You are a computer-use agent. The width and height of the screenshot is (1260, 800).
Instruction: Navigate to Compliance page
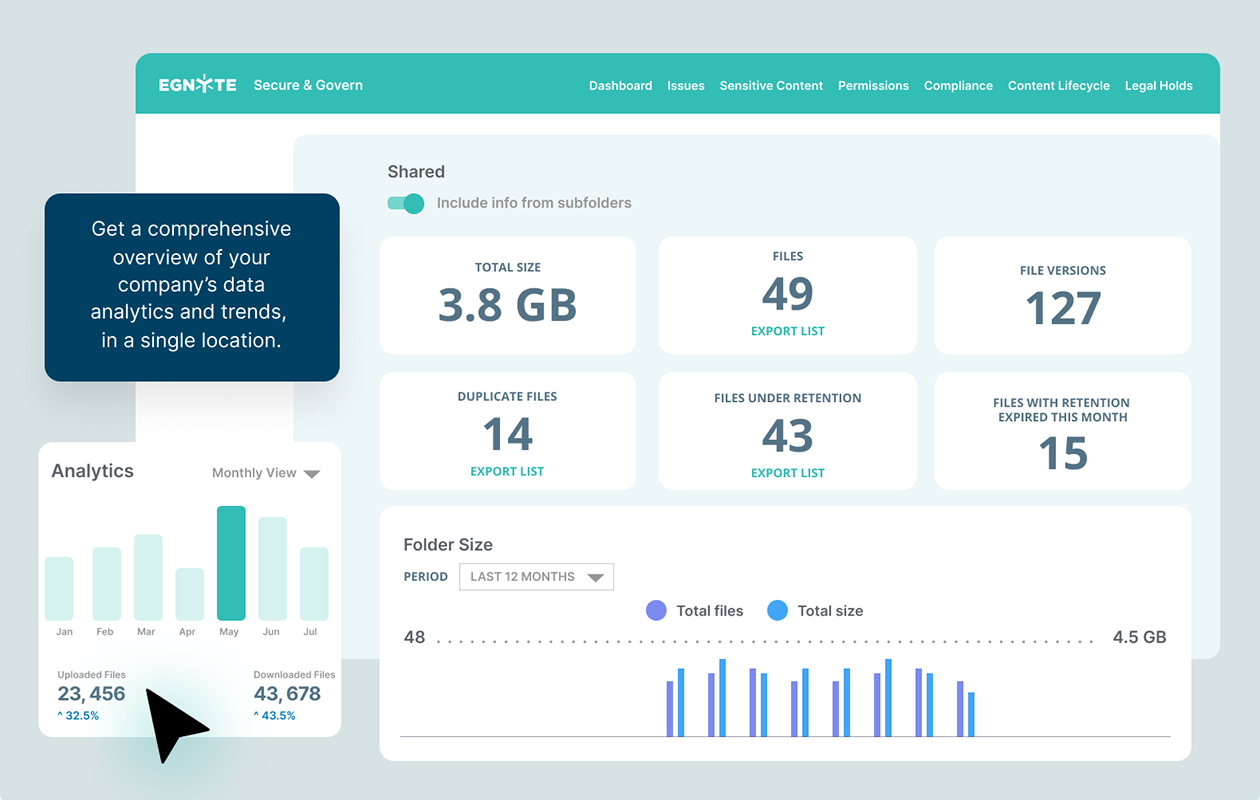pyautogui.click(x=958, y=86)
